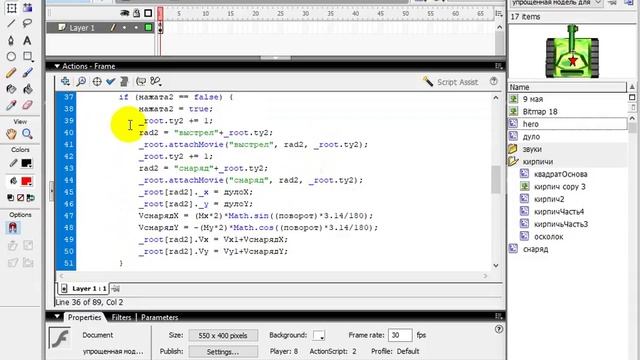Collapse the кирпичи library folder

(513, 162)
